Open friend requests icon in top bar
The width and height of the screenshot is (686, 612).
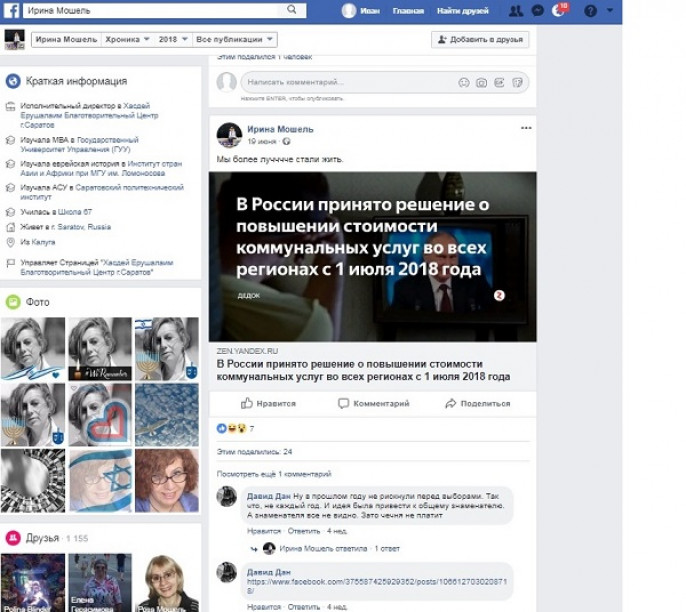coord(515,11)
